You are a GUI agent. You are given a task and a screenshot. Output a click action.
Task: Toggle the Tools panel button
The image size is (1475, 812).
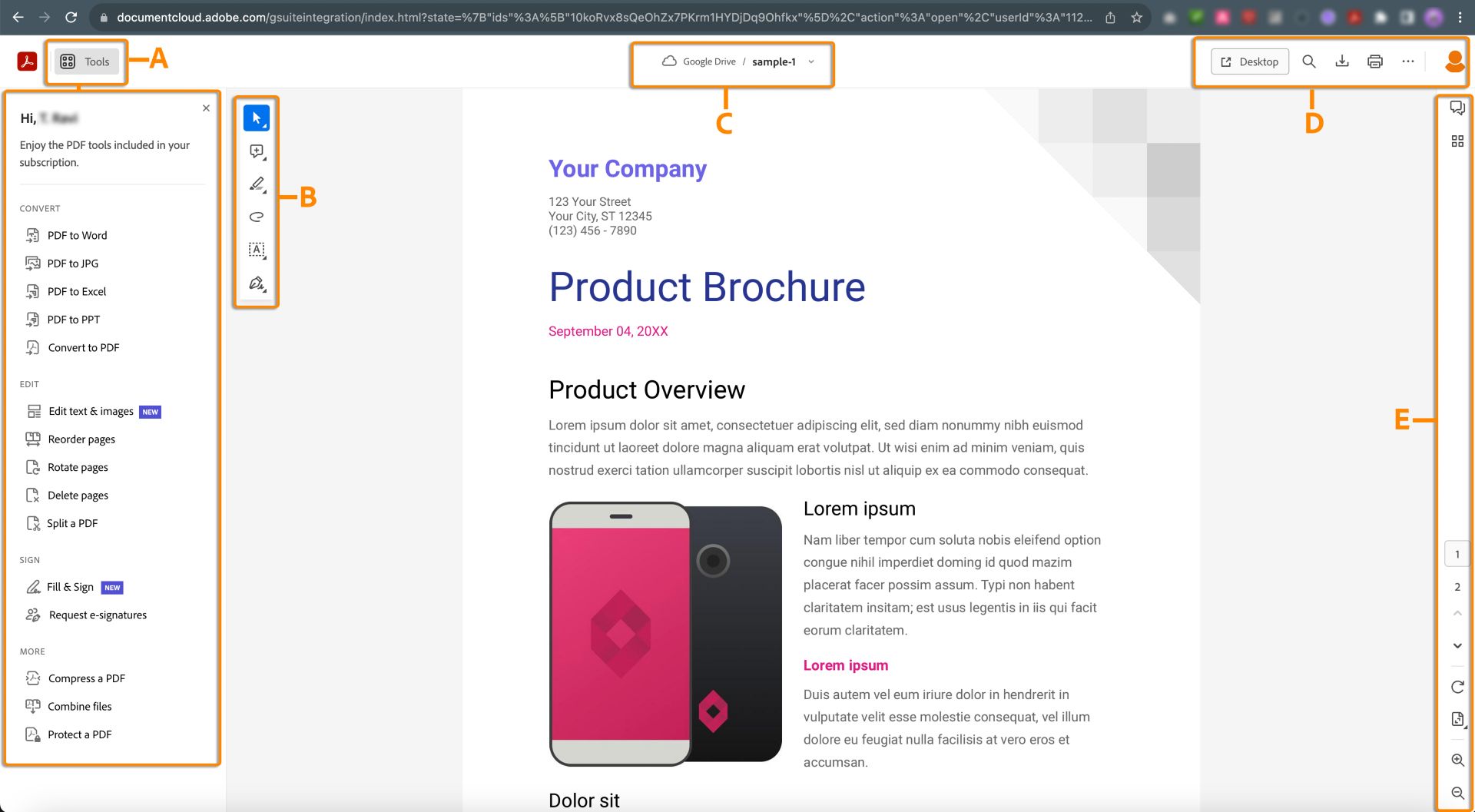pyautogui.click(x=86, y=61)
